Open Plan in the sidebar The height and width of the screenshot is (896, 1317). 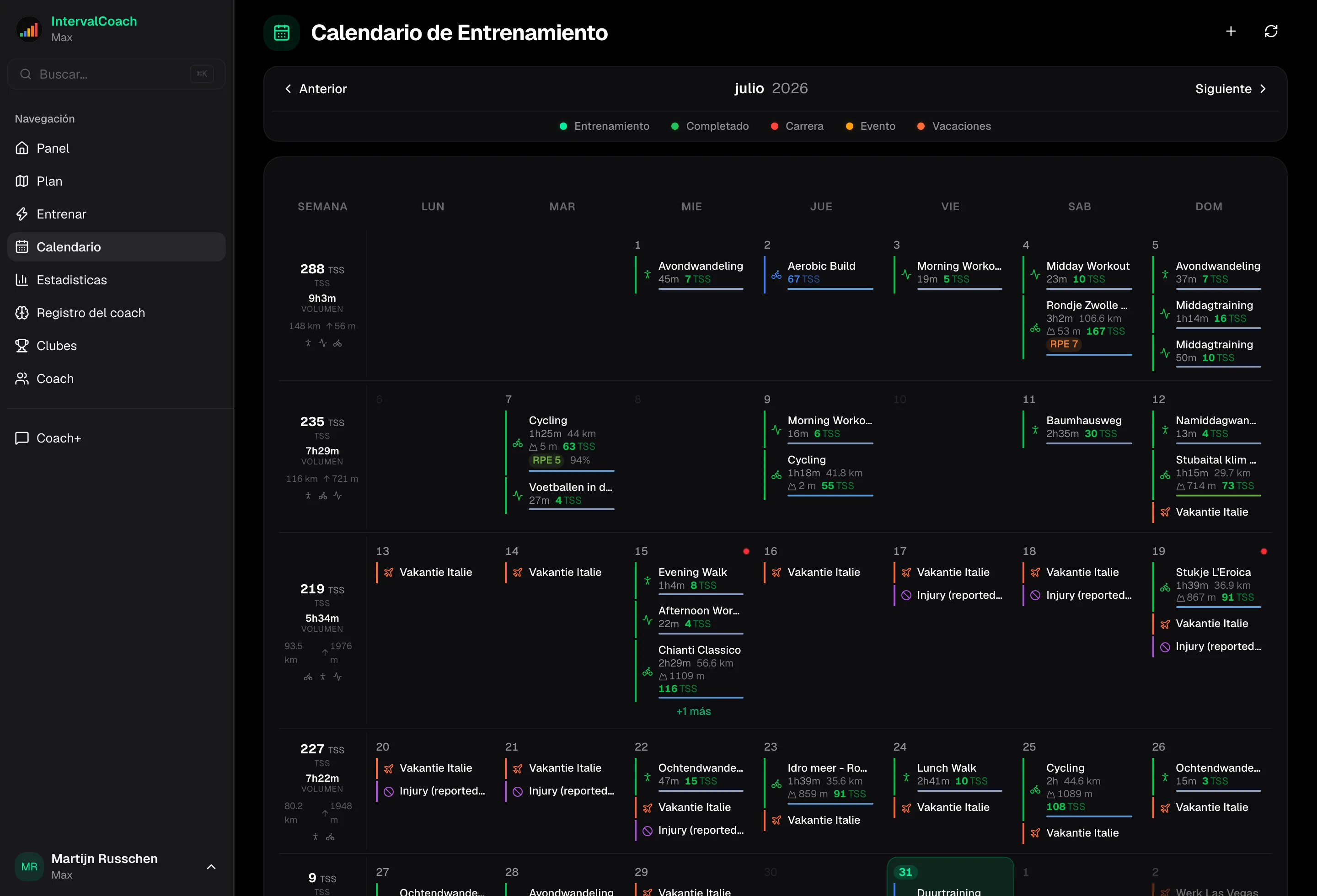click(116, 181)
